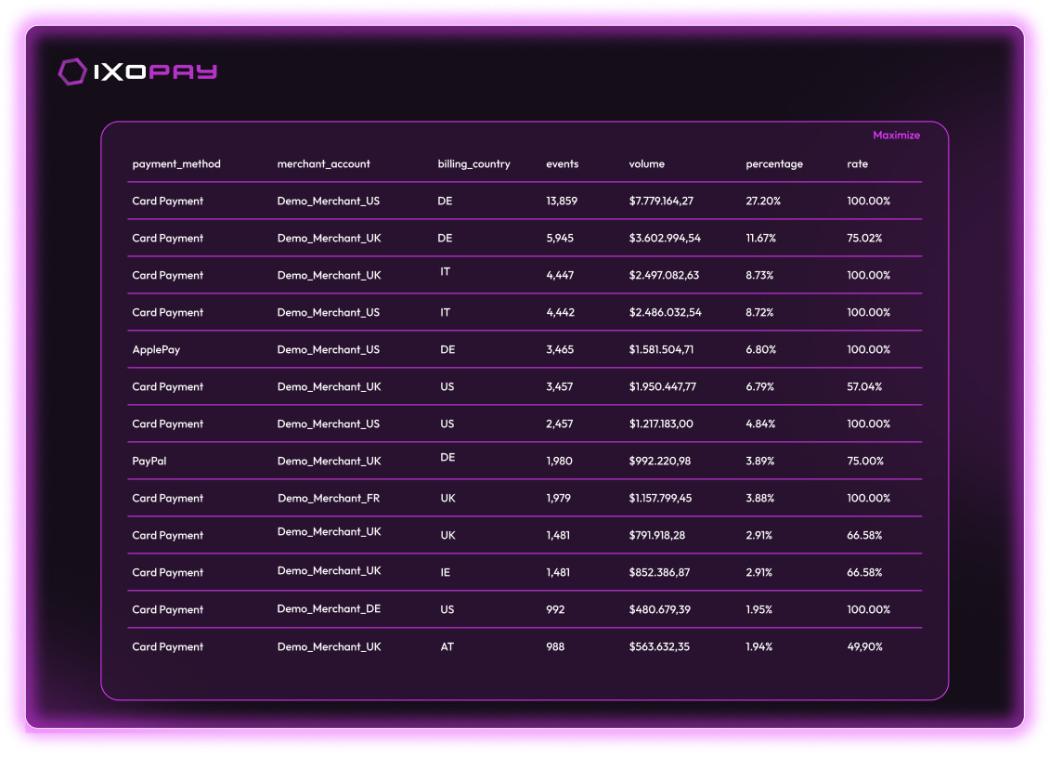Click the PayPal payment method cell
This screenshot has height=769, width=1050.
click(x=149, y=461)
